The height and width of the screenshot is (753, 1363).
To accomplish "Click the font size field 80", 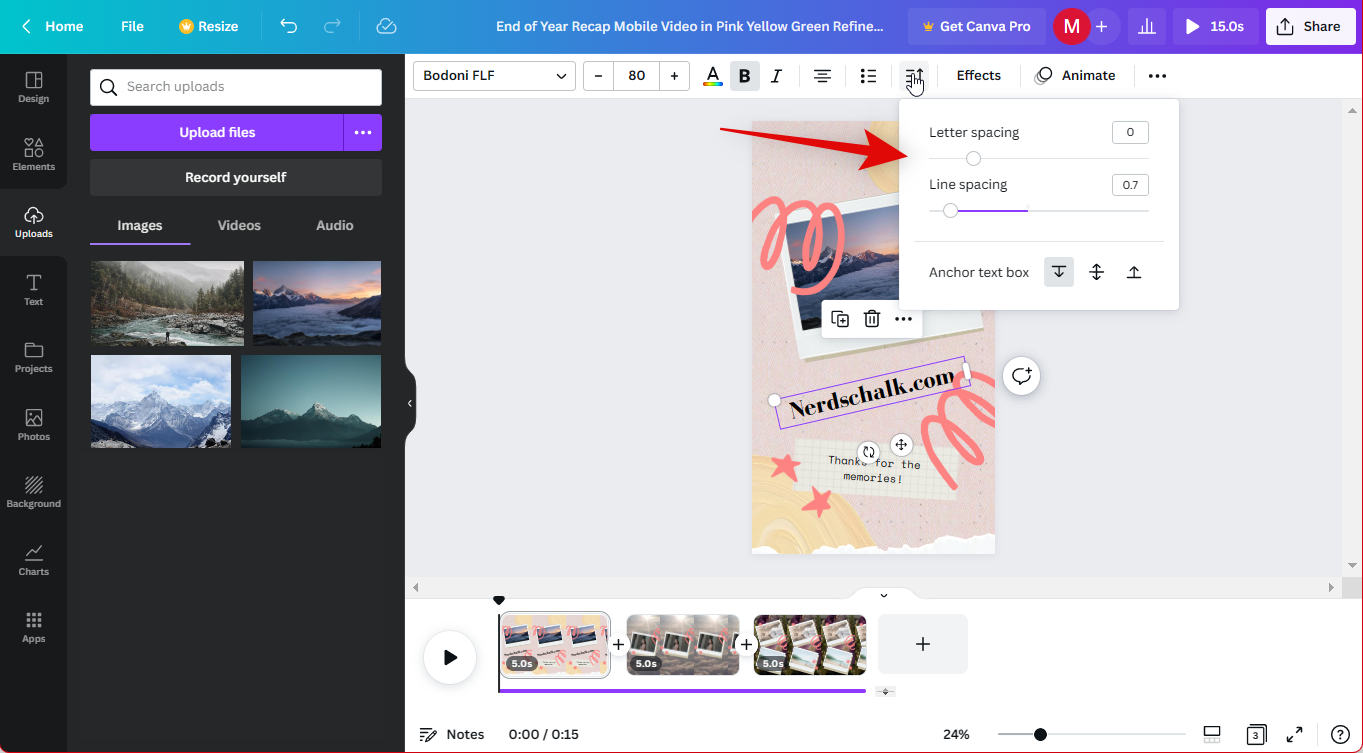I will pos(636,76).
